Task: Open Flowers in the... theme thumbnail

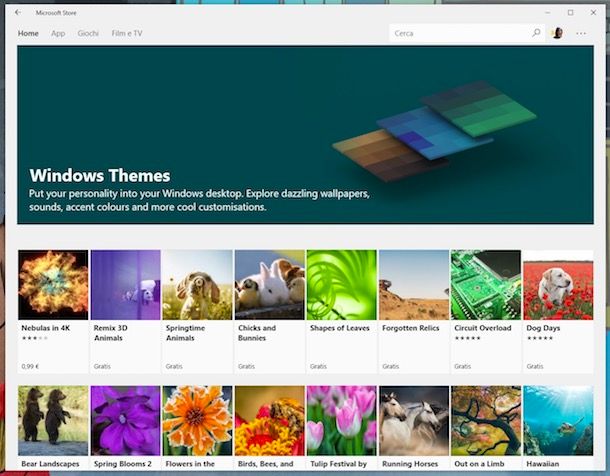Action: coord(197,420)
